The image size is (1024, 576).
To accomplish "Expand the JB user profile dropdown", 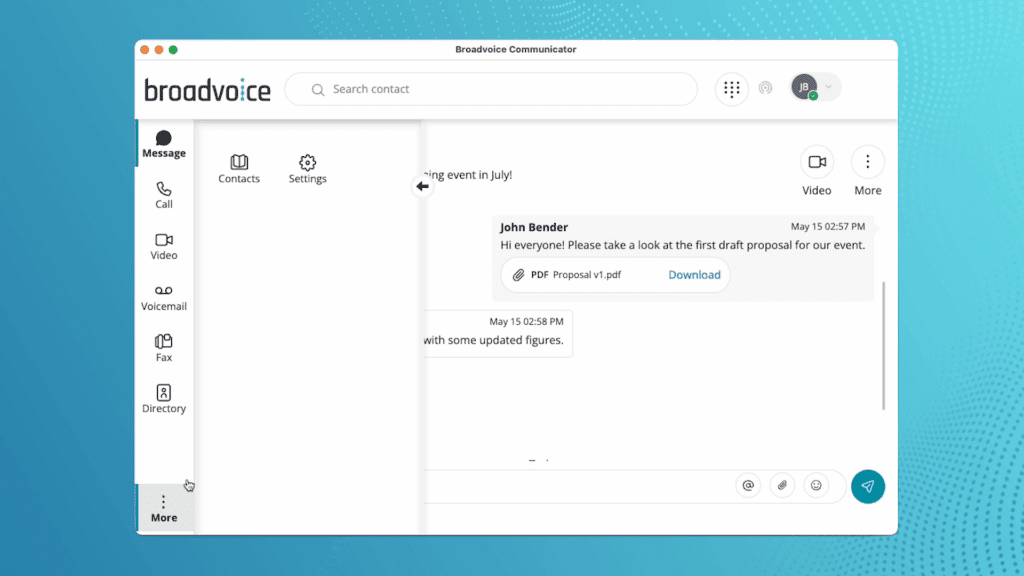I will point(828,88).
